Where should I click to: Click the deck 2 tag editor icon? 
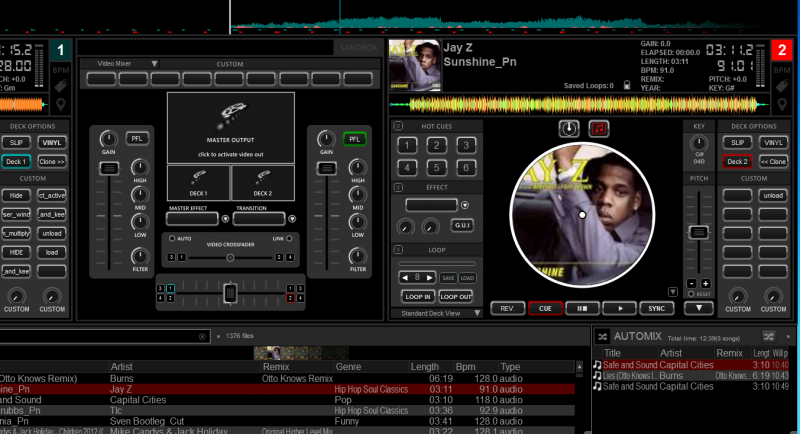[x=782, y=86]
